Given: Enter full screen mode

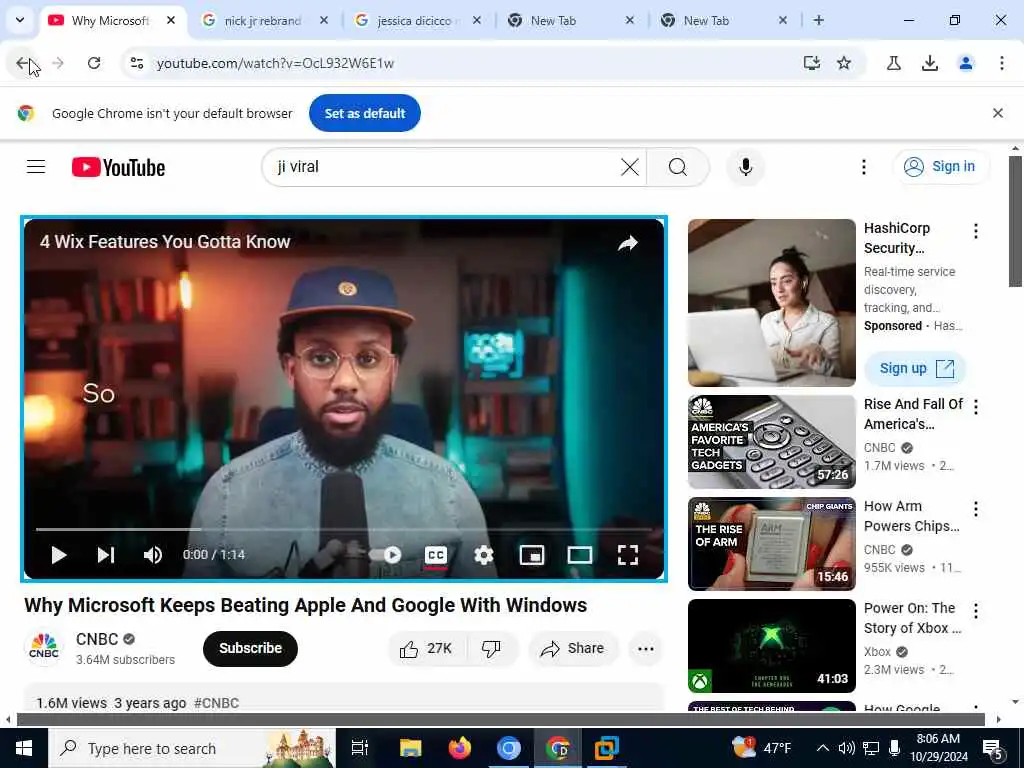Looking at the screenshot, I should point(628,555).
